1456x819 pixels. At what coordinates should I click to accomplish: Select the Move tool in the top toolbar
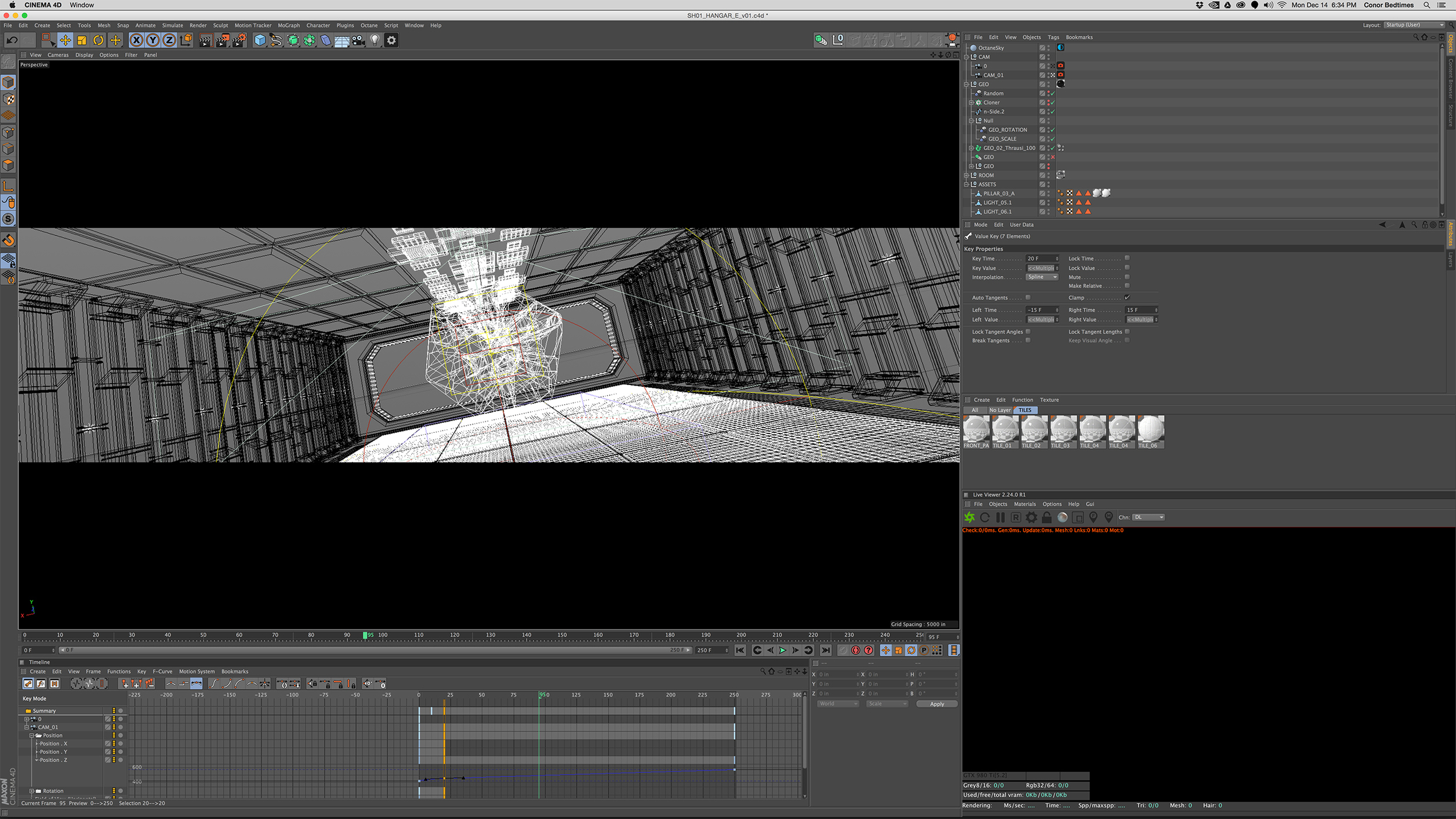pos(65,40)
